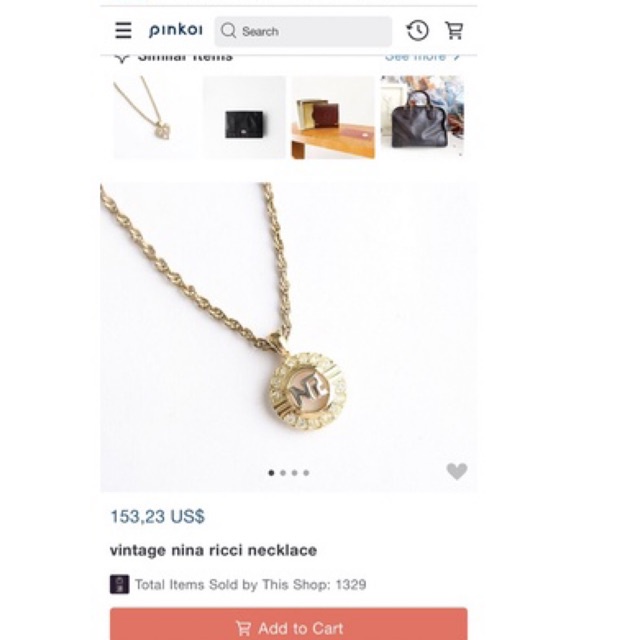Viewport: 640px width, 640px height.
Task: Expand Similar Items with See more
Action: pos(422,58)
